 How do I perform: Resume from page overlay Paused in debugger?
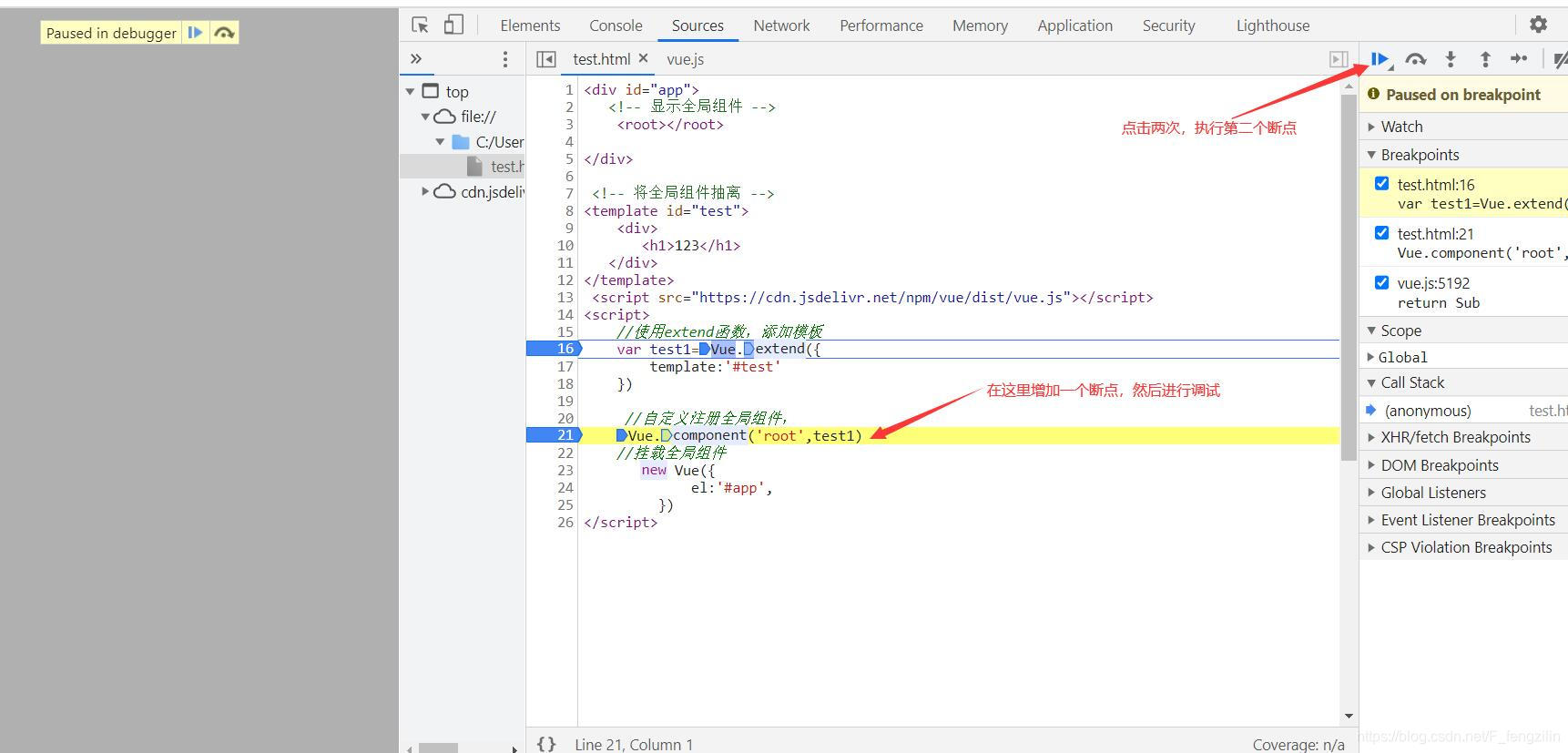tap(195, 33)
